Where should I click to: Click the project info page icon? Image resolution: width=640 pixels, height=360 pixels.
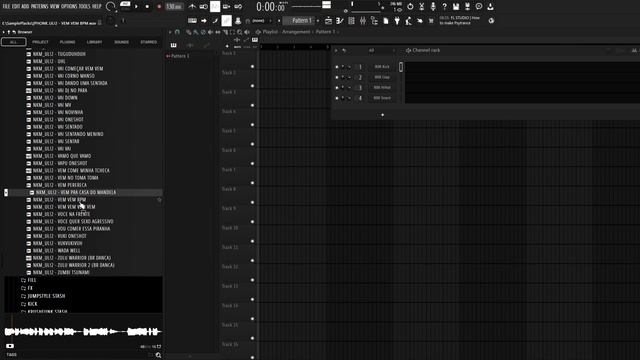385,20
